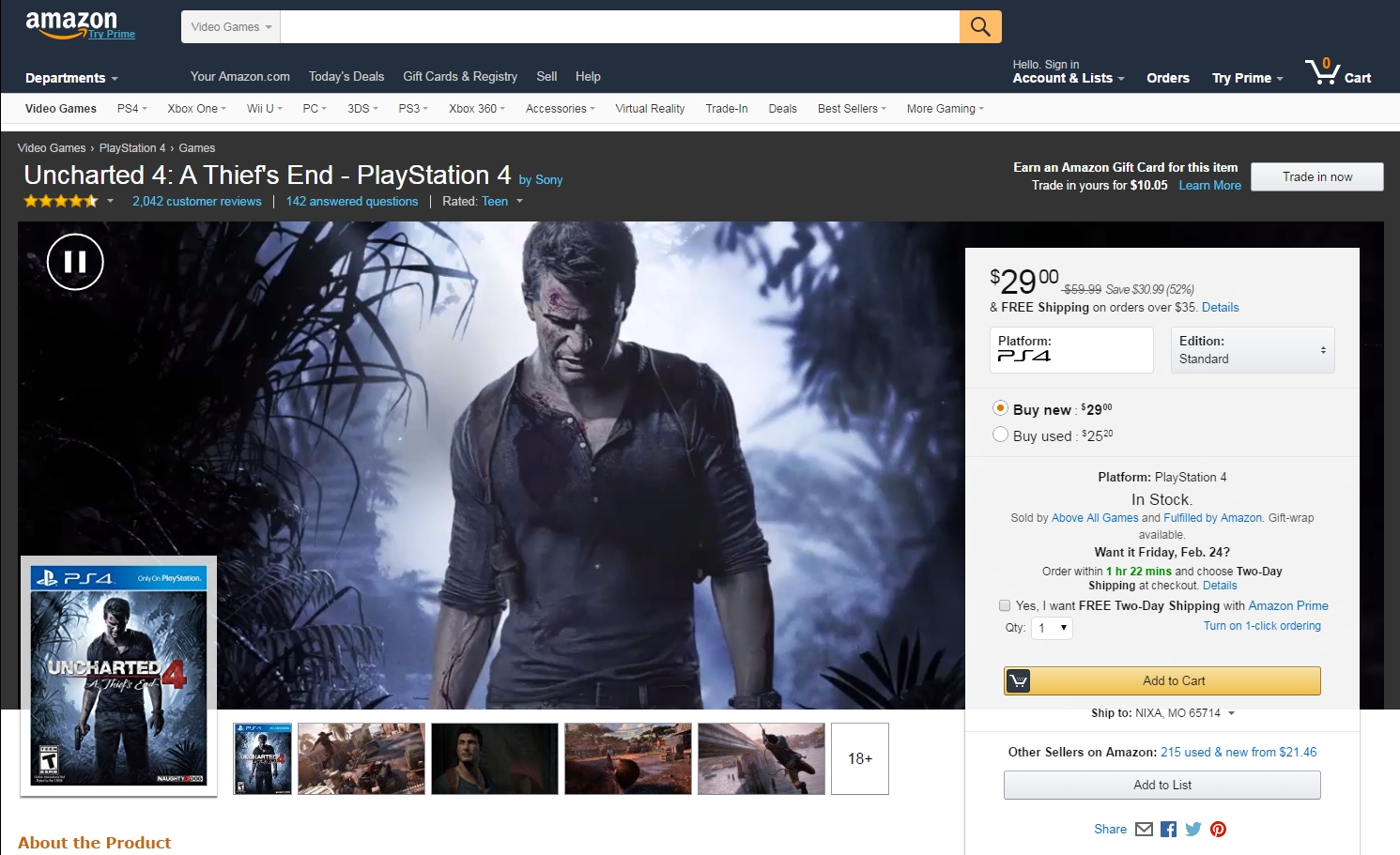Open the Account & Lists dropdown

(1069, 78)
